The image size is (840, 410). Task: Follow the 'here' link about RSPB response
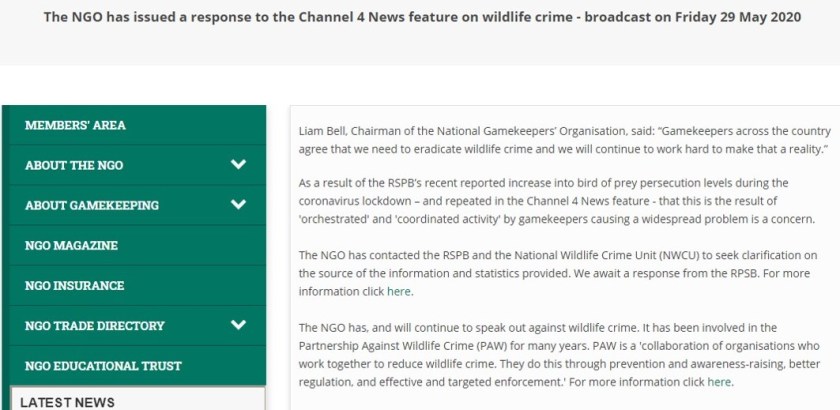399,291
